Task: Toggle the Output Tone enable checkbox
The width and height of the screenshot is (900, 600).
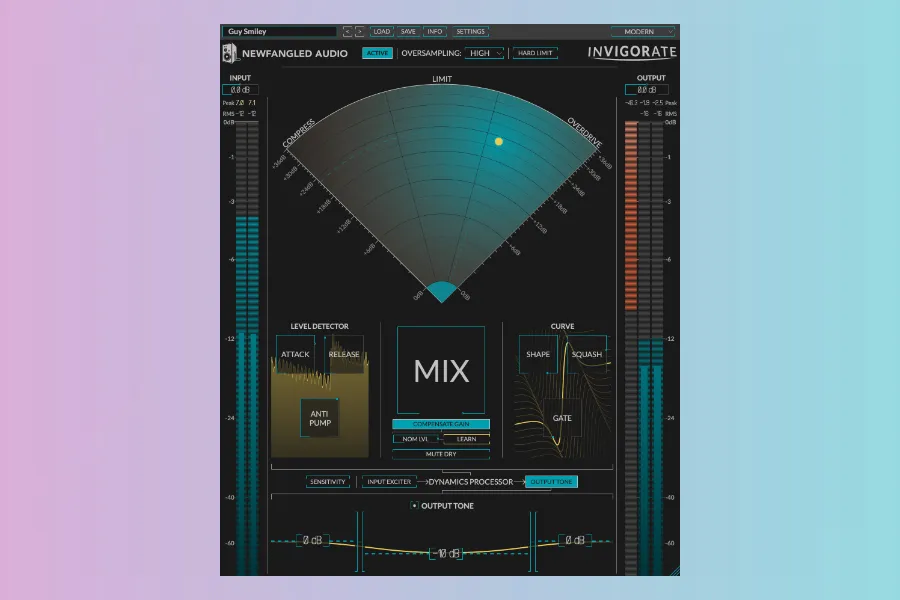Action: click(x=415, y=506)
